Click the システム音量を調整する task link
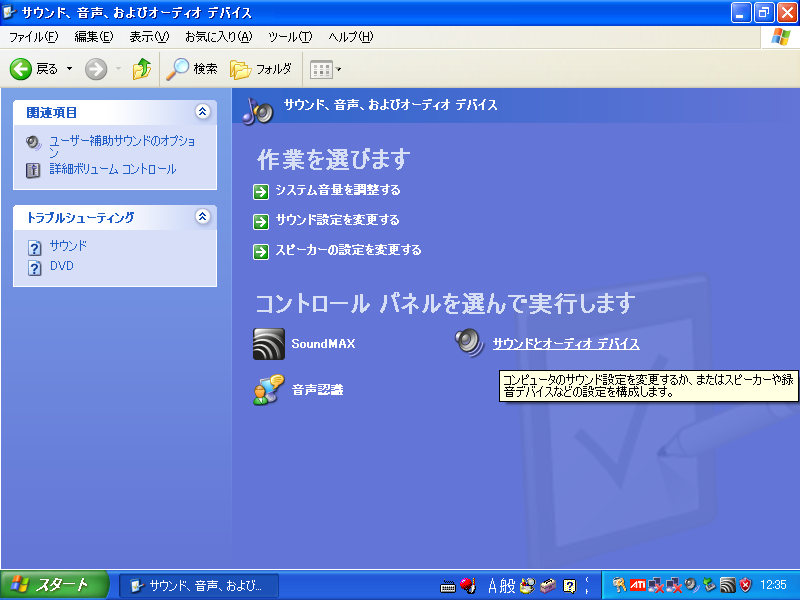This screenshot has height=600, width=800. click(x=338, y=190)
